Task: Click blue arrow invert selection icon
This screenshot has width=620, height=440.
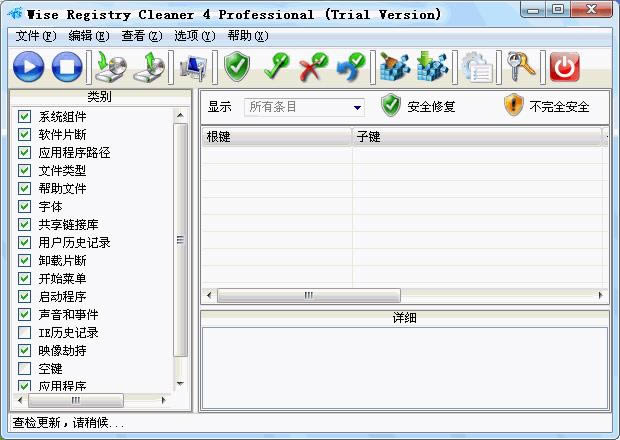Action: pos(351,67)
